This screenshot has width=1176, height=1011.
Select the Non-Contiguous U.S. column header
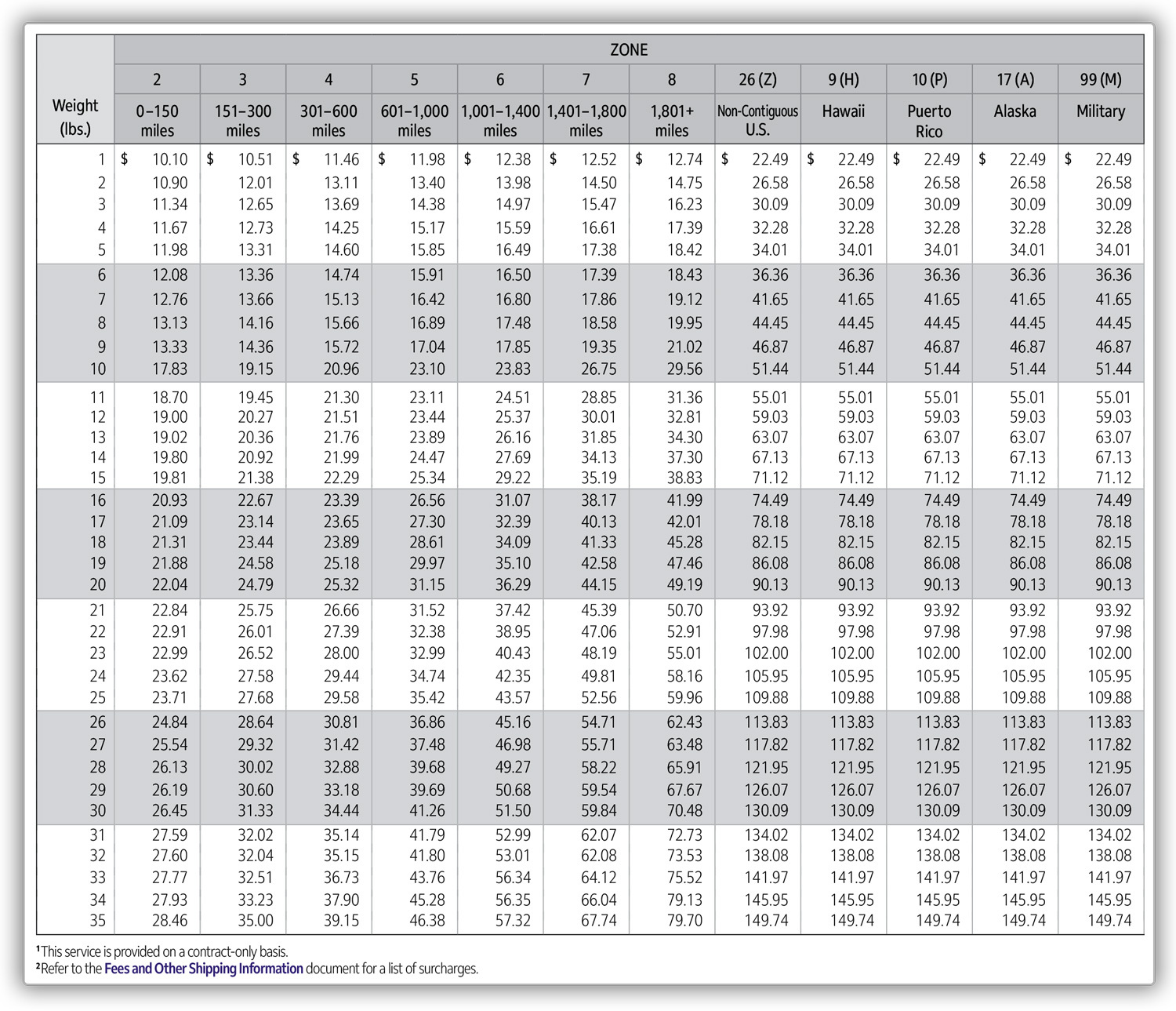757,120
